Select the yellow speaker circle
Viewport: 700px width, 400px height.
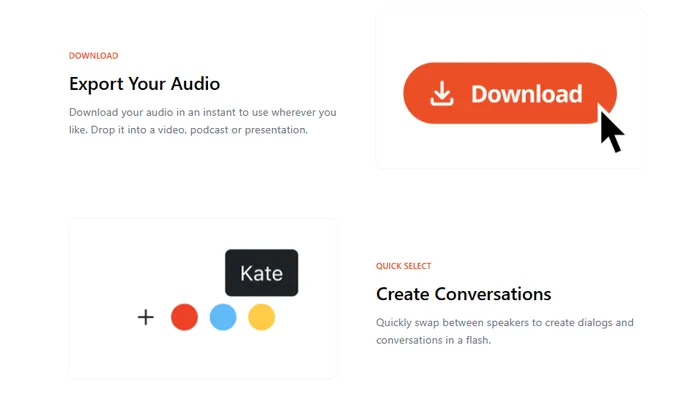261,318
